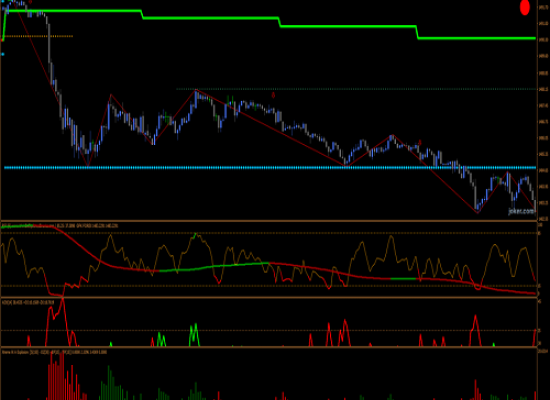Select the dark green dotted horizontal level line
The width and height of the screenshot is (550, 400).
tap(356, 89)
